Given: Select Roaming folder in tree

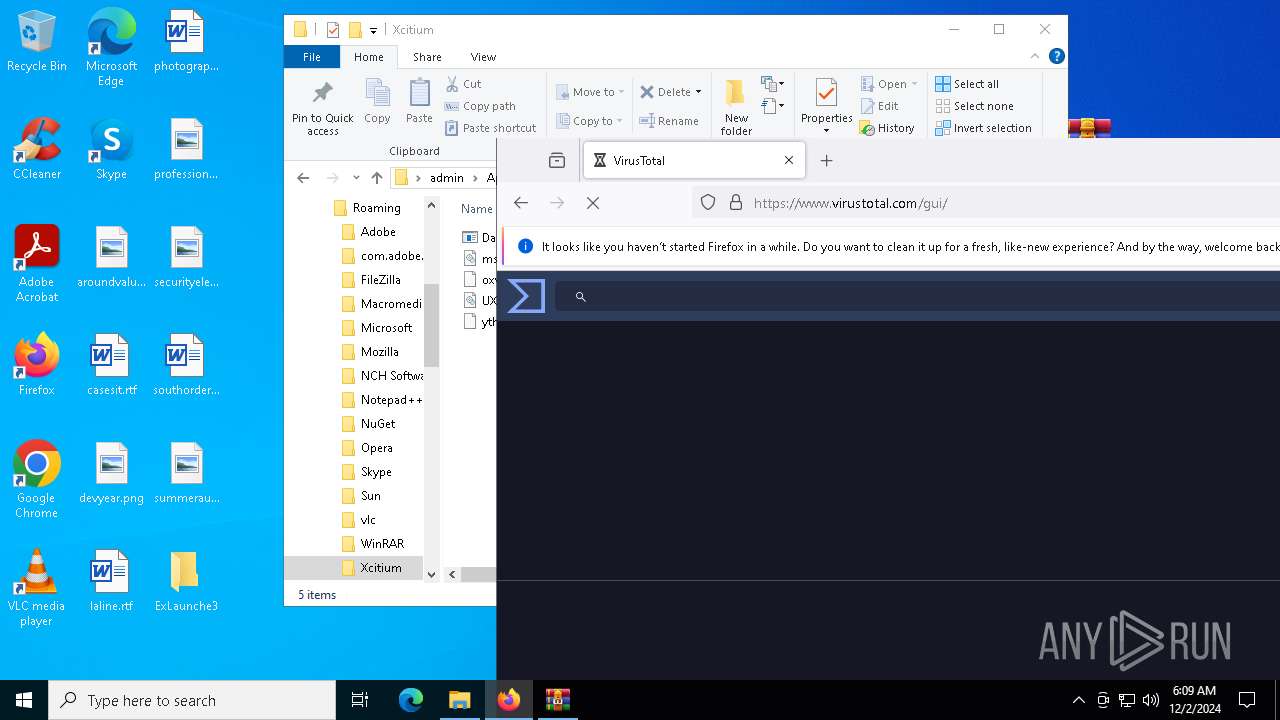Looking at the screenshot, I should click(376, 208).
